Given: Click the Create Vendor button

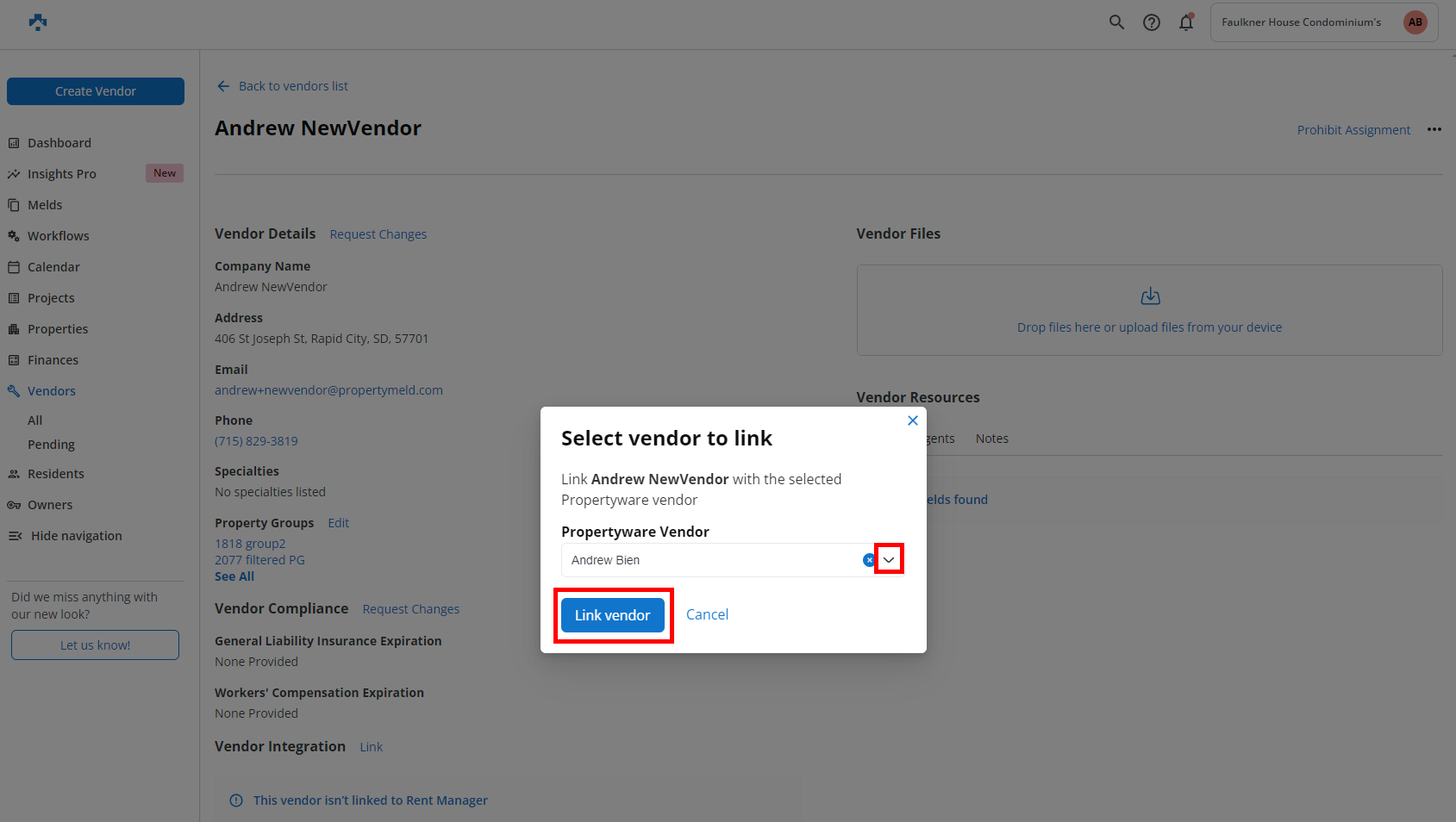Looking at the screenshot, I should (96, 91).
